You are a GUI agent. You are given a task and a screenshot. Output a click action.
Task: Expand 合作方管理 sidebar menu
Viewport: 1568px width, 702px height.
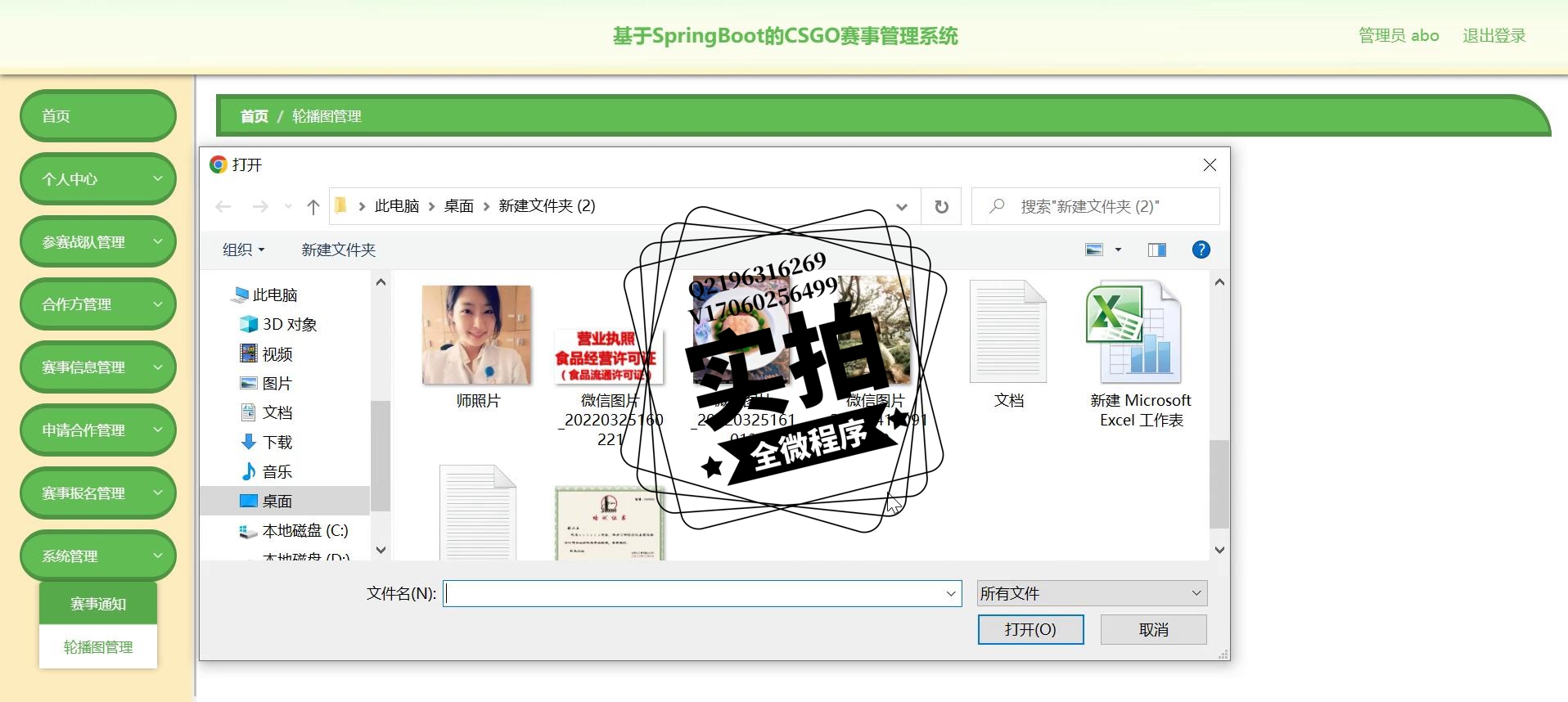(x=98, y=304)
